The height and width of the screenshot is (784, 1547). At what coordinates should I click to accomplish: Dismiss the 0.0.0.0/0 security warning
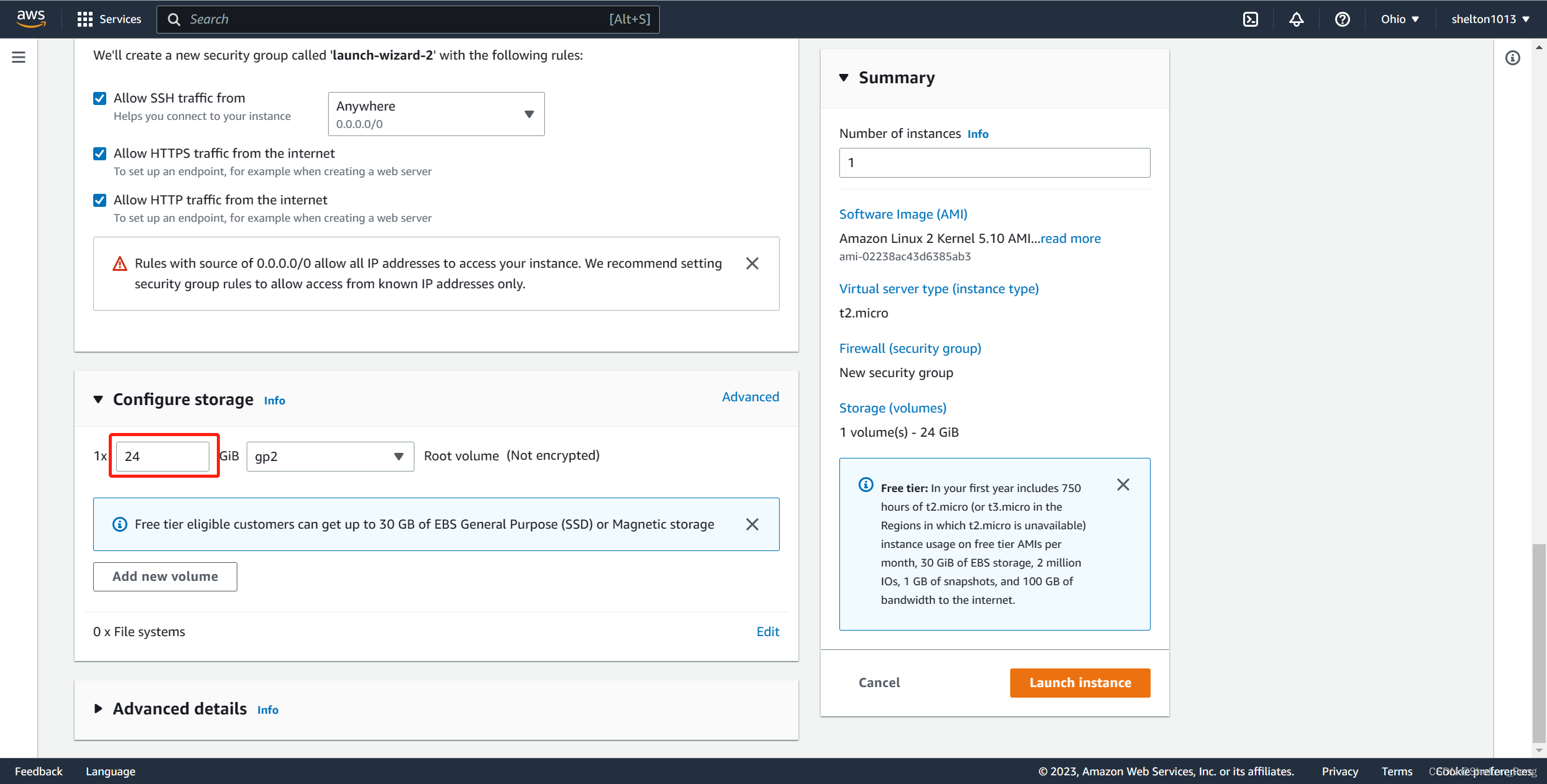click(752, 263)
